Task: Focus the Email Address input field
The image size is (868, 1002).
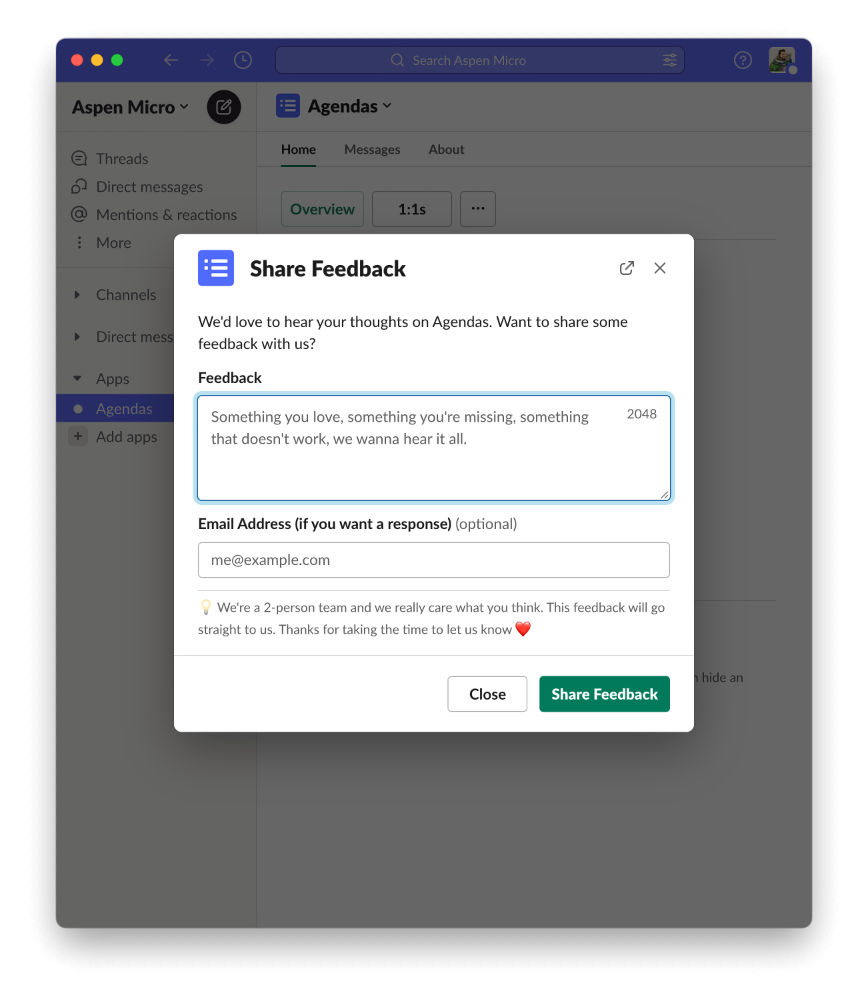Action: click(433, 560)
